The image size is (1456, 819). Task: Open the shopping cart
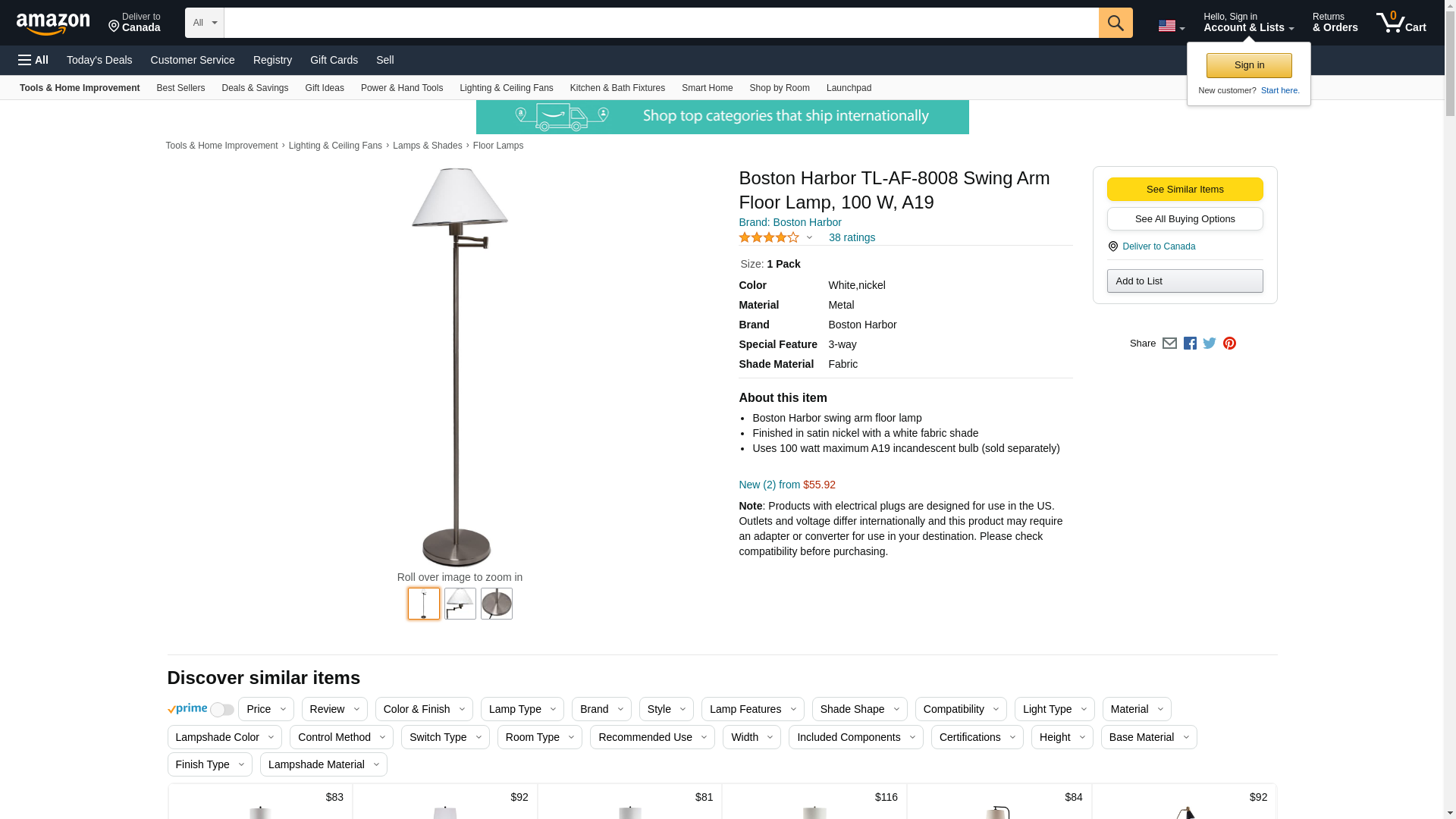[x=1401, y=23]
